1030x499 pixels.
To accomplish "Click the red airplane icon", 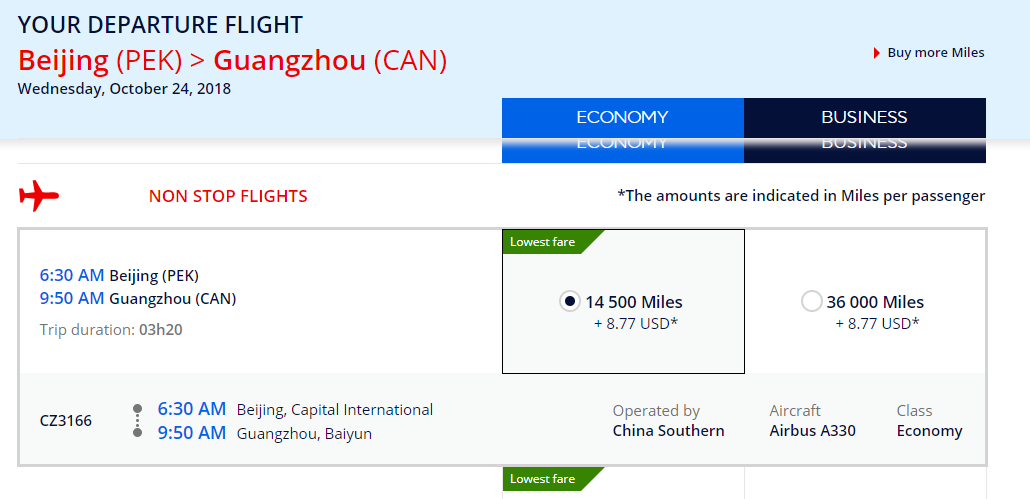I will 39,196.
